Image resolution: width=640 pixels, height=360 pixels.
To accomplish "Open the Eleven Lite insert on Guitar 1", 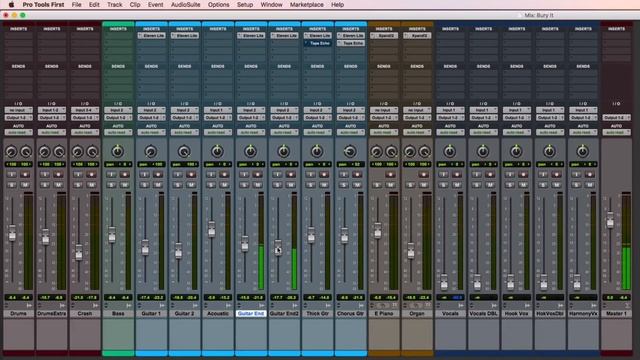I will pos(151,36).
